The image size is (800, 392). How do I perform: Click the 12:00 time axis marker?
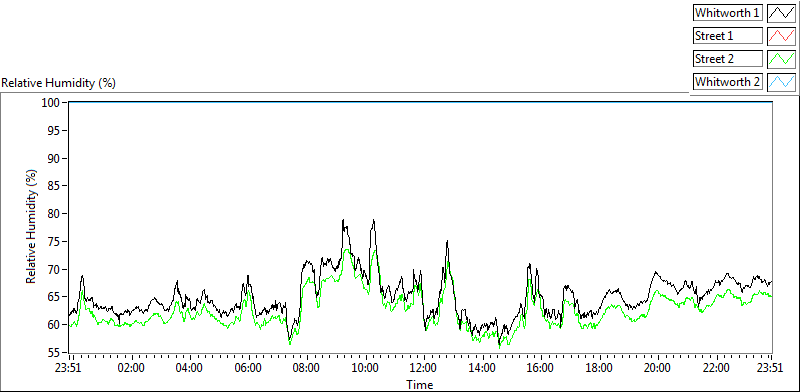tap(423, 368)
